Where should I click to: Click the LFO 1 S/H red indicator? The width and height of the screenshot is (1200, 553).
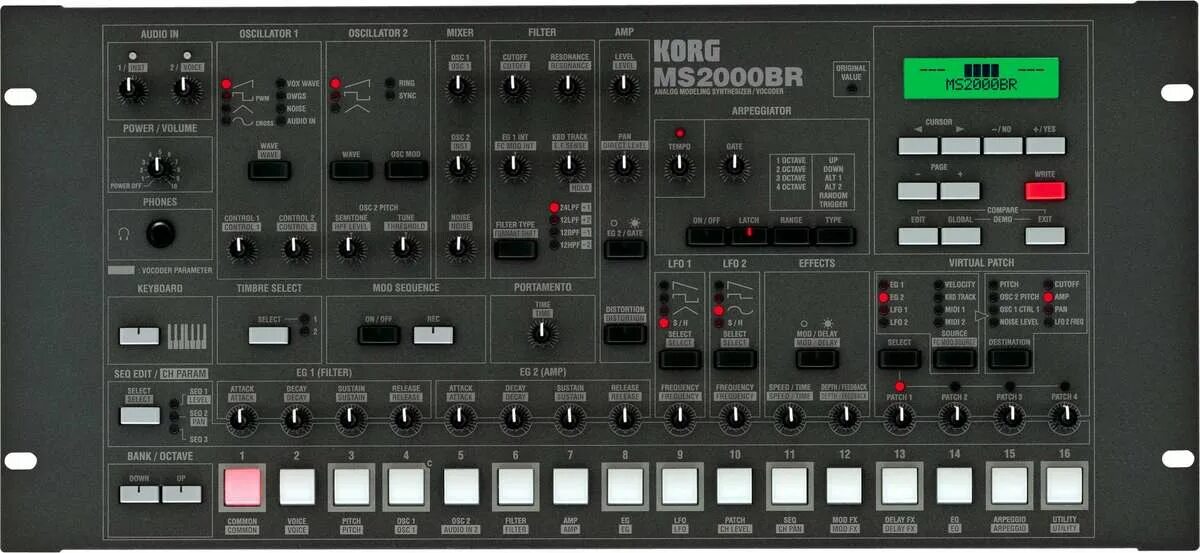pos(663,323)
